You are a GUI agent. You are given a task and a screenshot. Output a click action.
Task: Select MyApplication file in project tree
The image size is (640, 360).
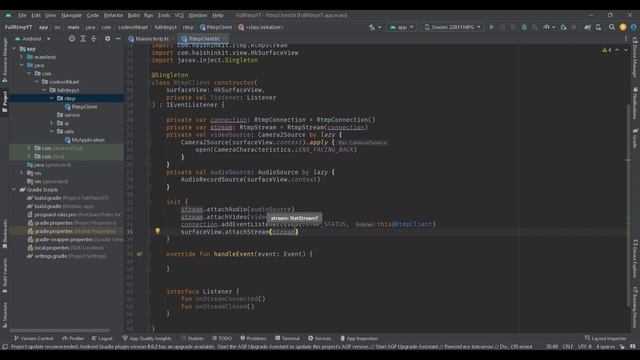pyautogui.click(x=84, y=140)
